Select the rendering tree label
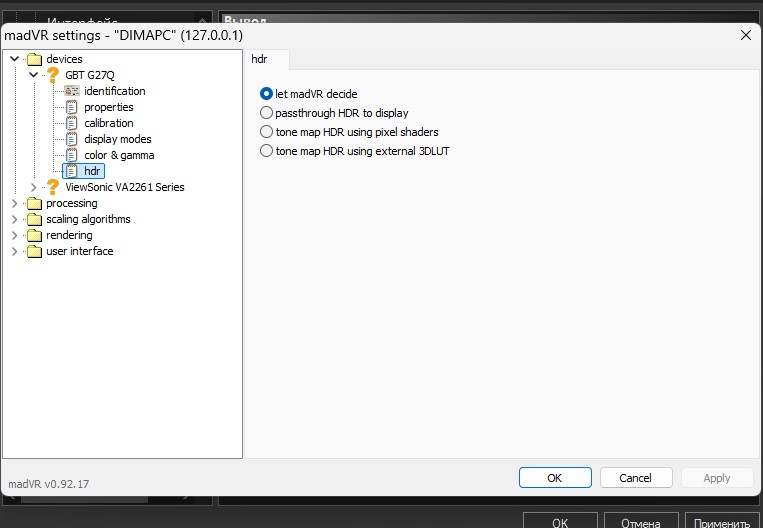This screenshot has height=528, width=763. (70, 236)
